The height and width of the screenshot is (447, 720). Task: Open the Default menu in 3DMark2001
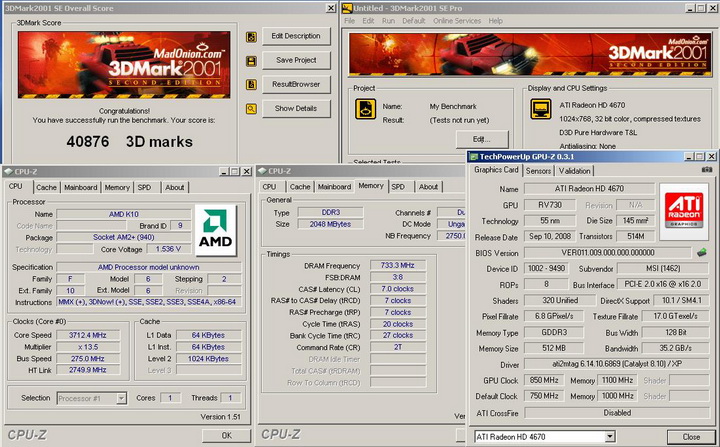click(414, 21)
